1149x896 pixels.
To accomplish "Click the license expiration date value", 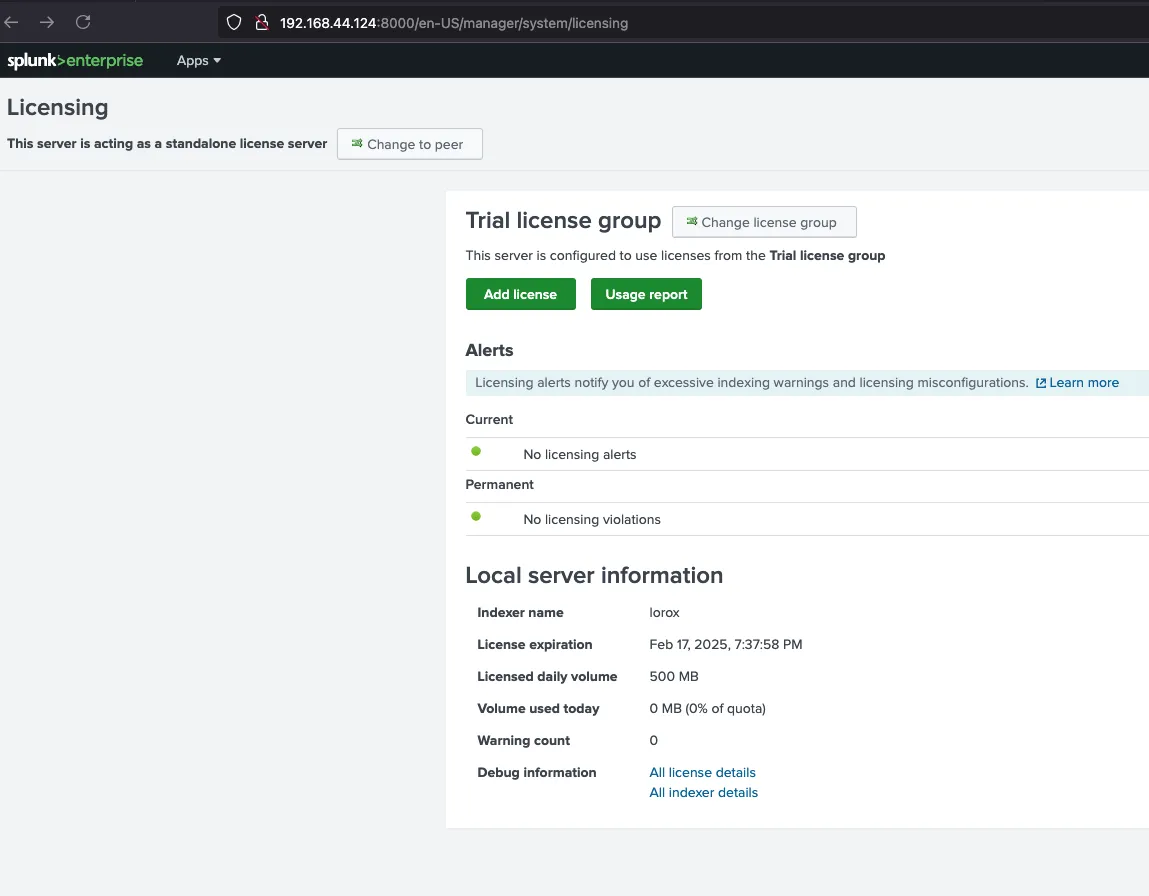I will pyautogui.click(x=725, y=644).
